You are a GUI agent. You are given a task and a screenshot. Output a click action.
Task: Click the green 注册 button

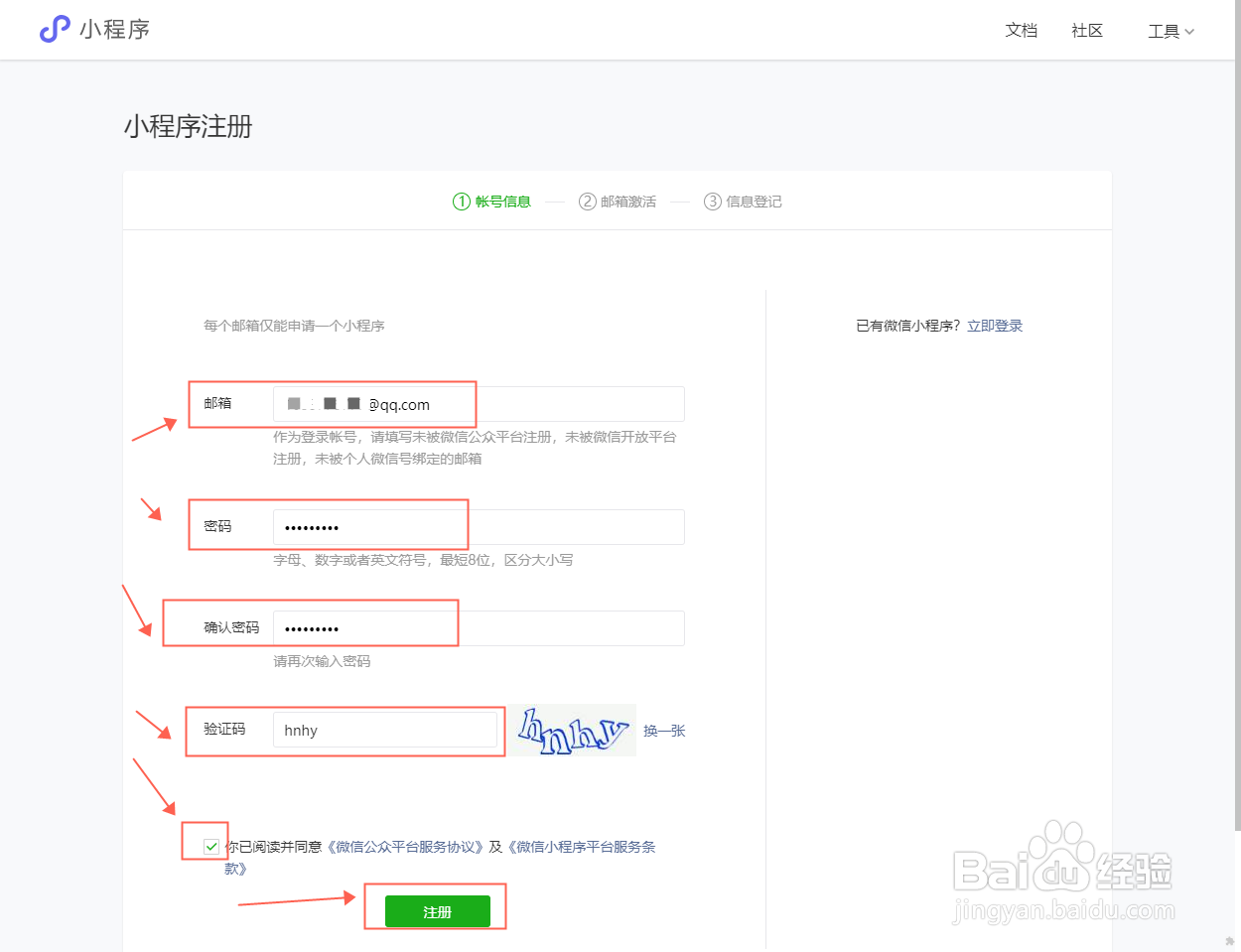438,911
